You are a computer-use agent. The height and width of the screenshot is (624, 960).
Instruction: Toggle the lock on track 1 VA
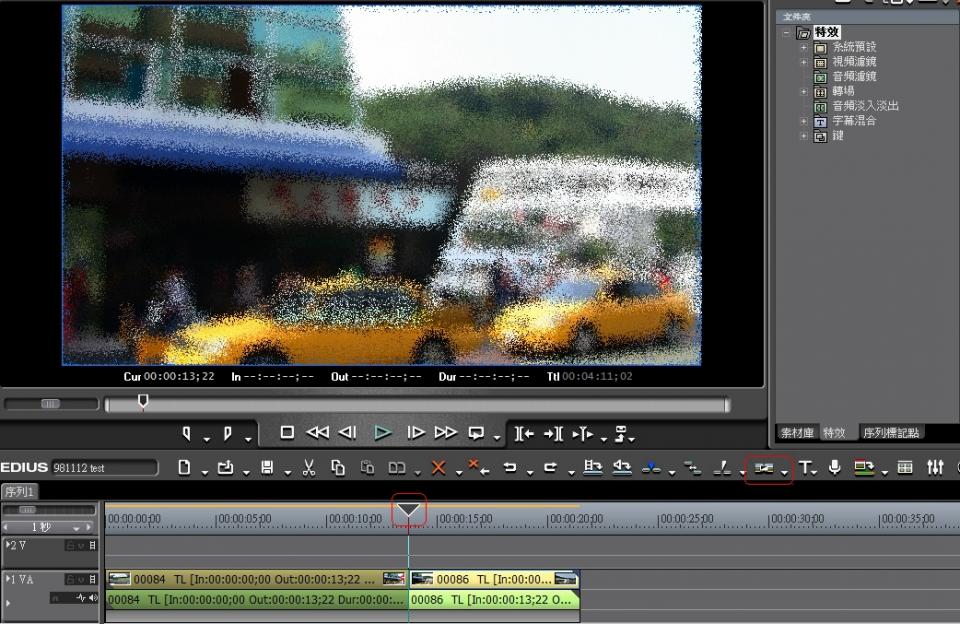(x=72, y=579)
